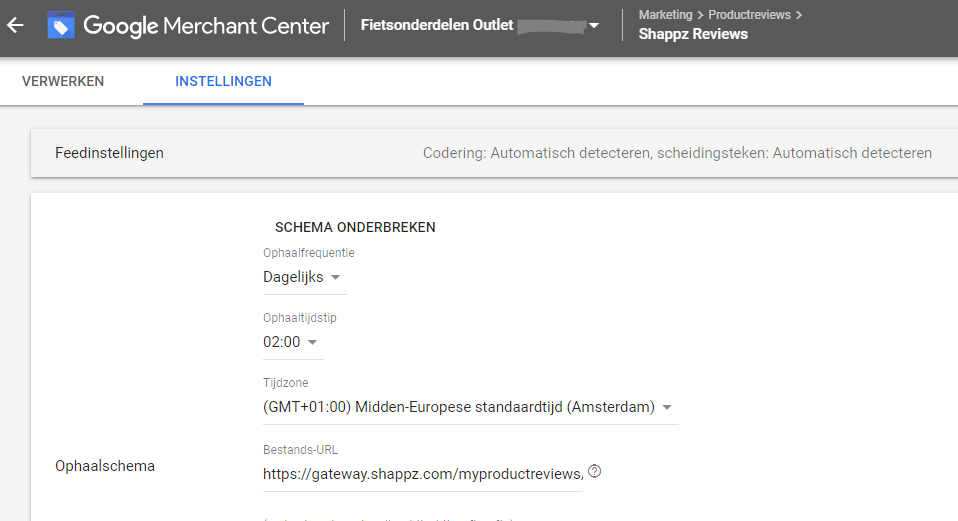Screen dimensions: 958x521
Task: Go back using the arrow icon
Action: [x=15, y=25]
